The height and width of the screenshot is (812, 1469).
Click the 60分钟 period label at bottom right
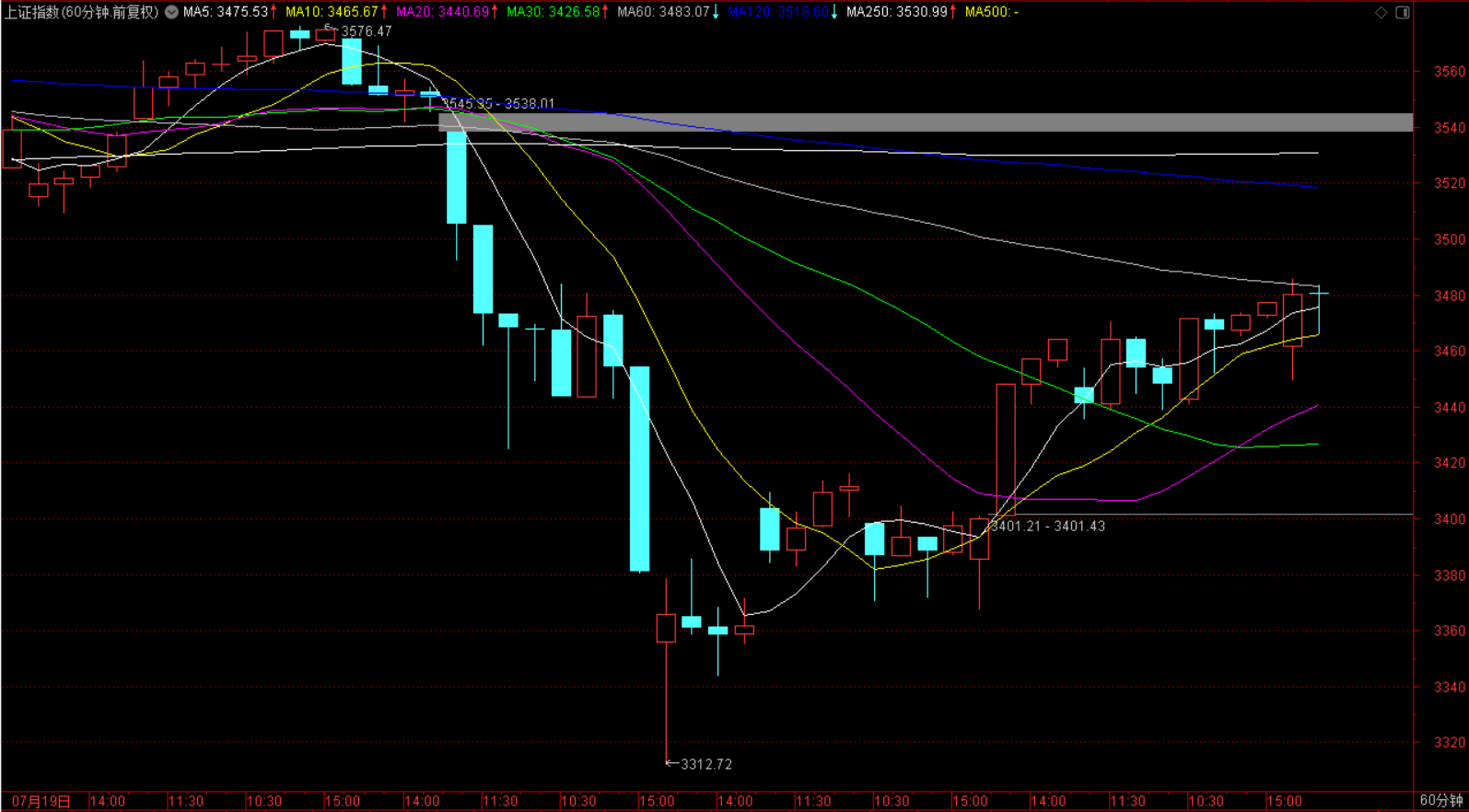coord(1441,801)
